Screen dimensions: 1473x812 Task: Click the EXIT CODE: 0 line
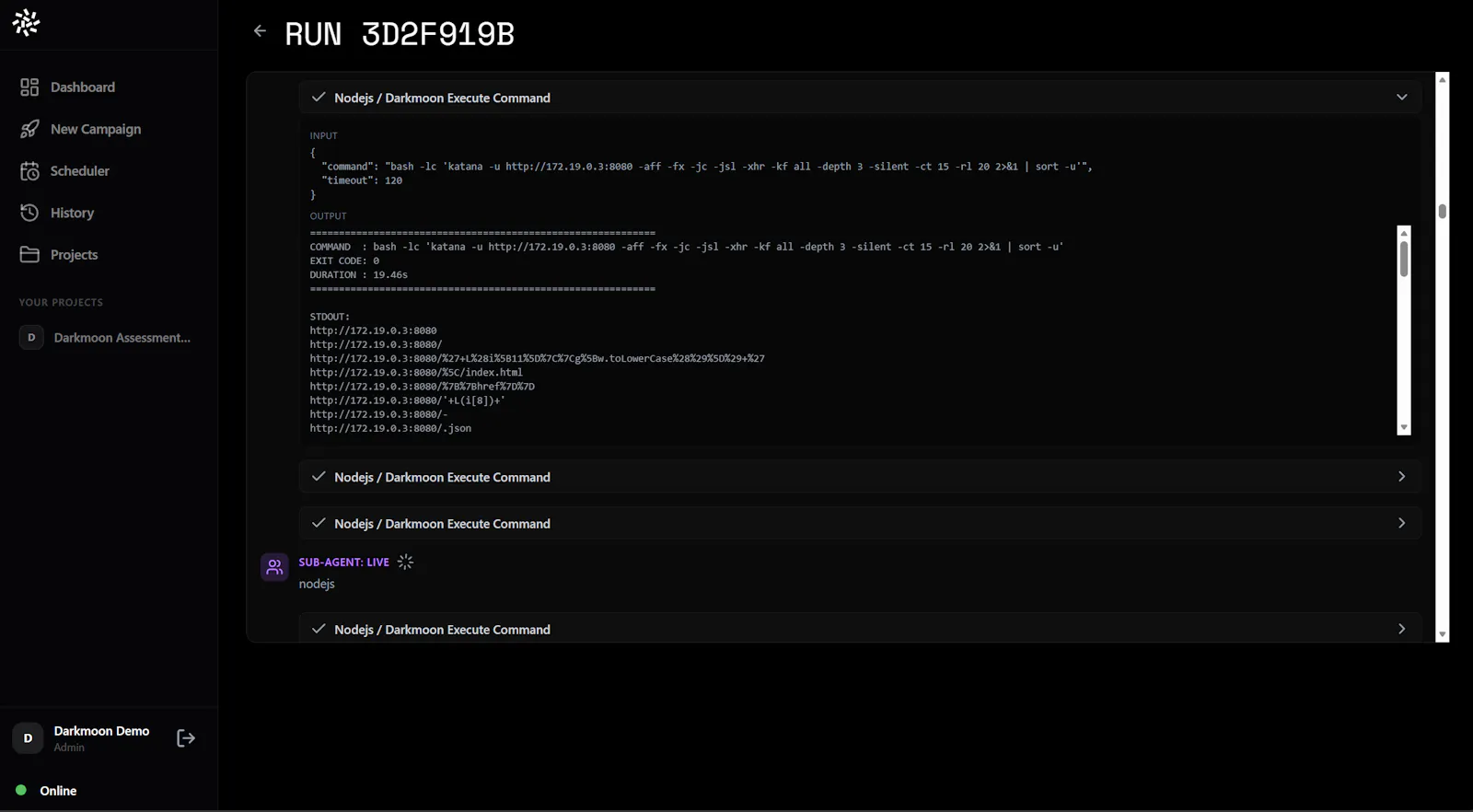[x=344, y=261]
